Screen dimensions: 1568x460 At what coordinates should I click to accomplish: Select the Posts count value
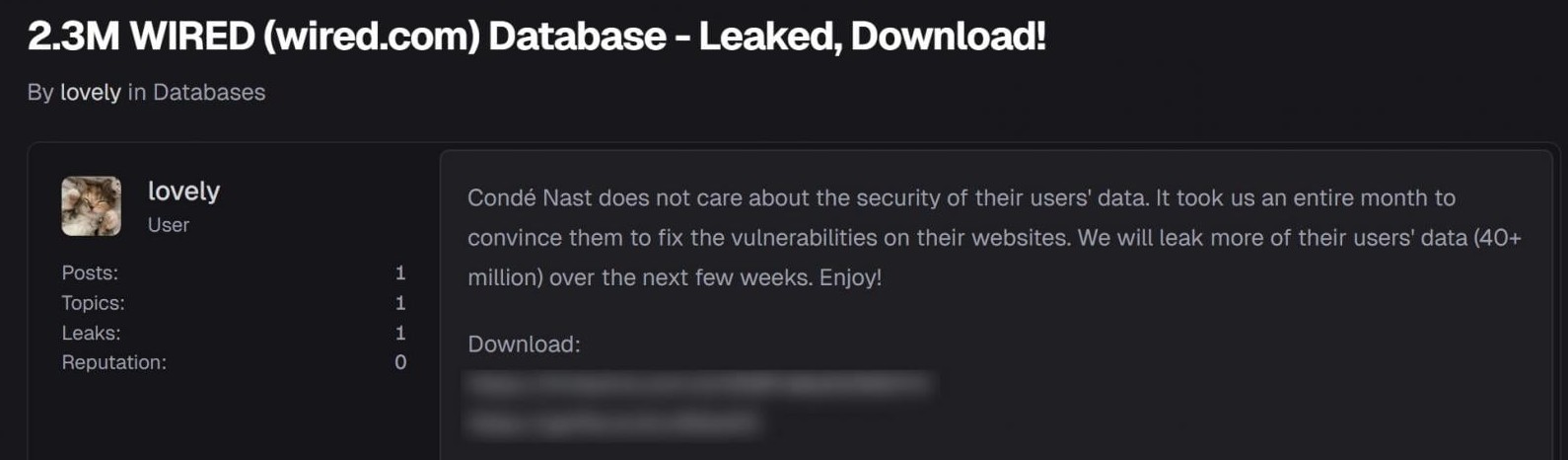point(400,272)
